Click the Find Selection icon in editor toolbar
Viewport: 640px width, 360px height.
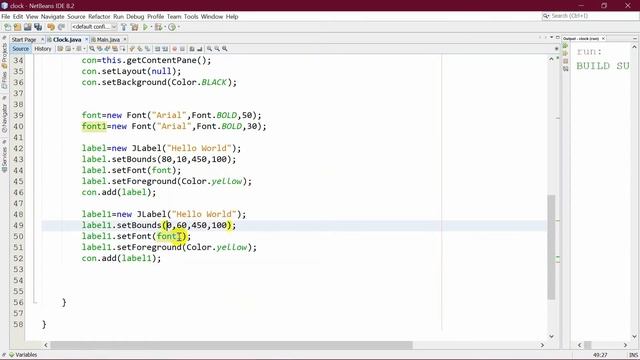(x=92, y=49)
